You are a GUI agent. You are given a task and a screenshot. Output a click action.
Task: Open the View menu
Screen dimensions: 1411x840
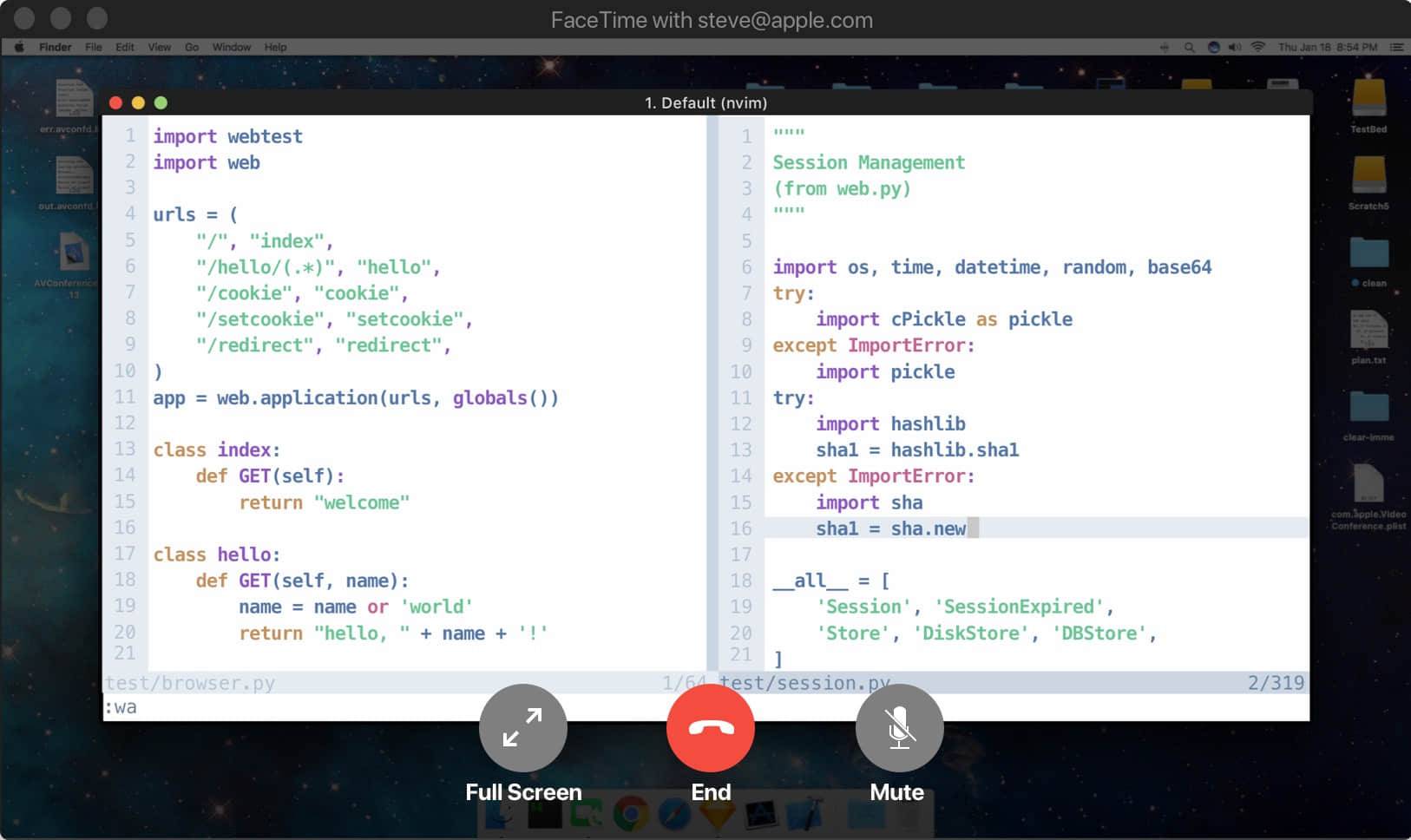click(x=159, y=47)
